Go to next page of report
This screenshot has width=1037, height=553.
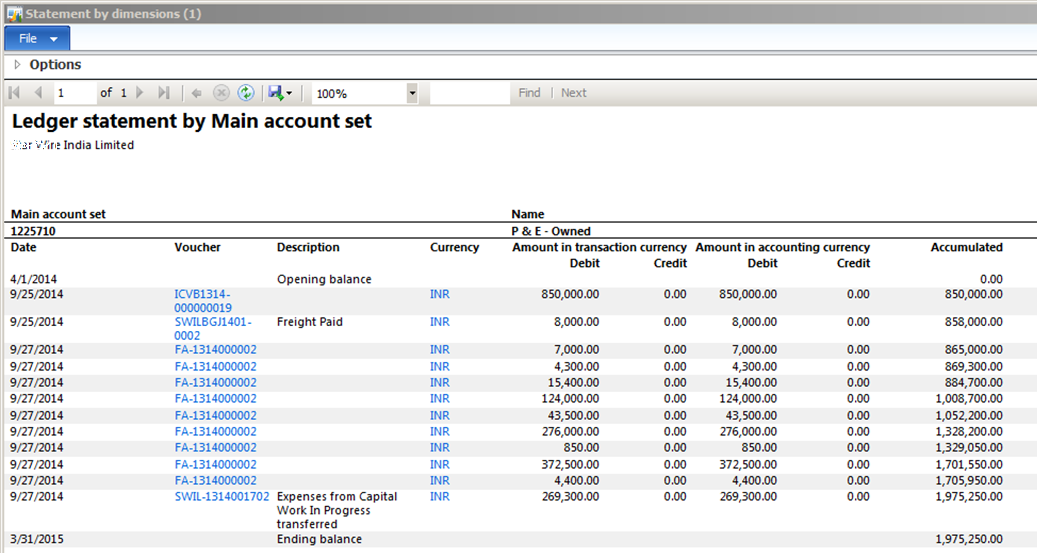pyautogui.click(x=140, y=93)
